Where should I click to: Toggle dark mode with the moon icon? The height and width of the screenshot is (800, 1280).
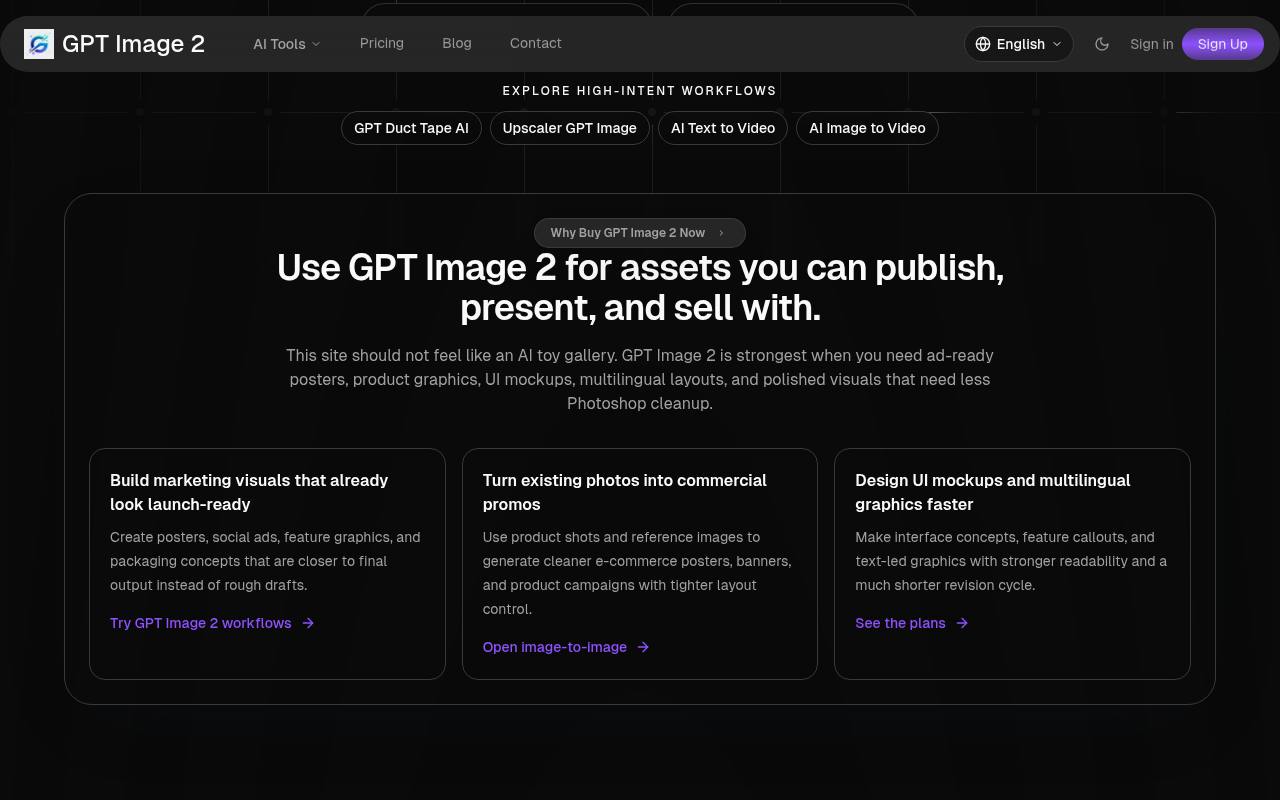(x=1102, y=44)
